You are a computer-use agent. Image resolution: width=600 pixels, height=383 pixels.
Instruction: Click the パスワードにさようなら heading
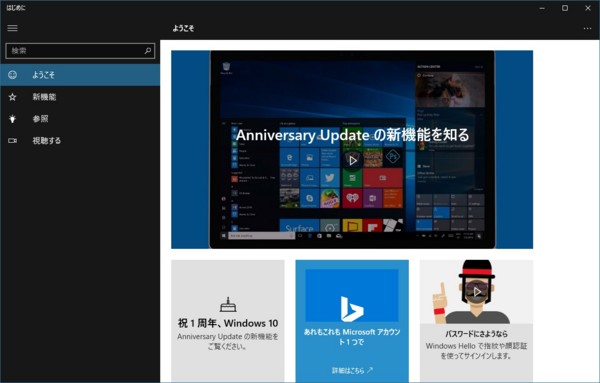(x=476, y=334)
